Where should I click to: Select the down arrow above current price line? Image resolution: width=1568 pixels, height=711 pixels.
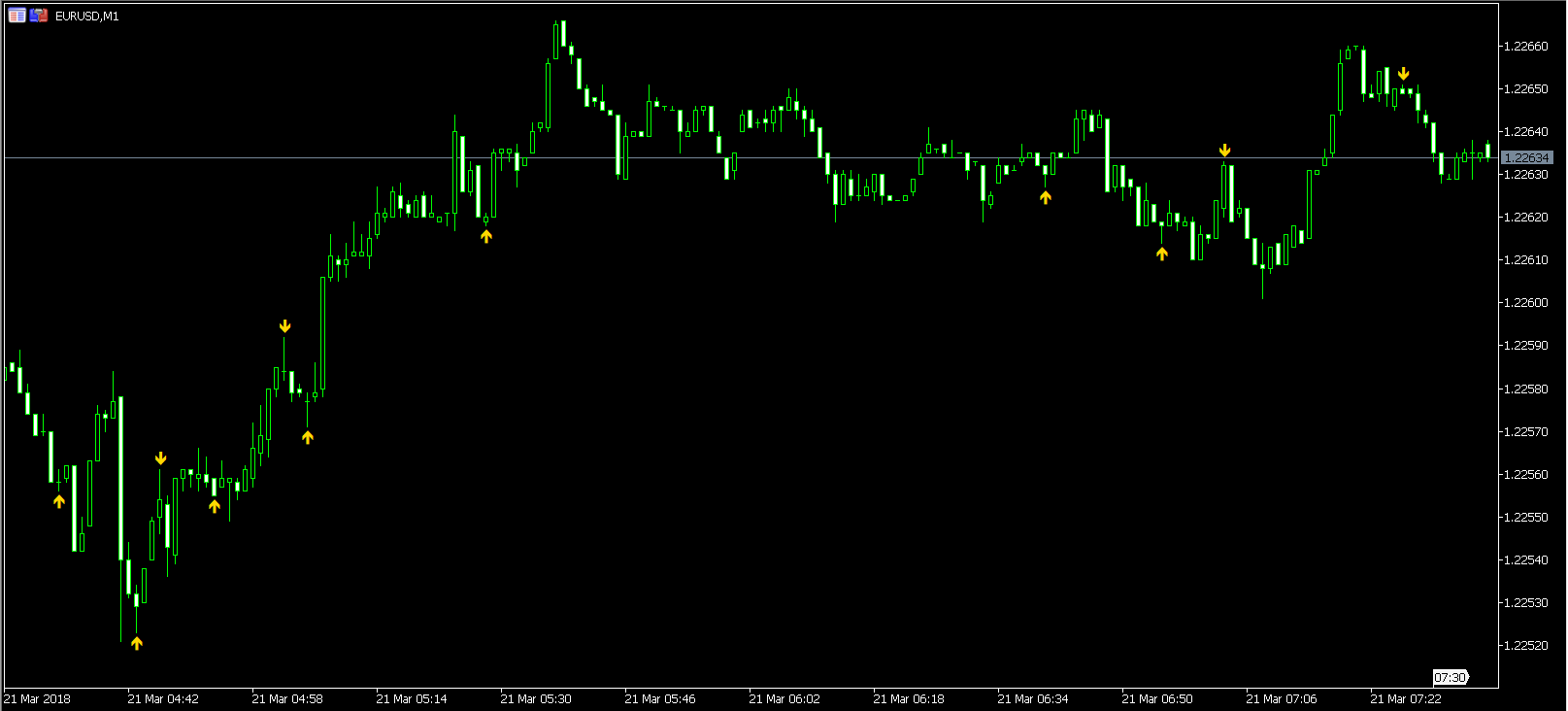pos(1225,151)
